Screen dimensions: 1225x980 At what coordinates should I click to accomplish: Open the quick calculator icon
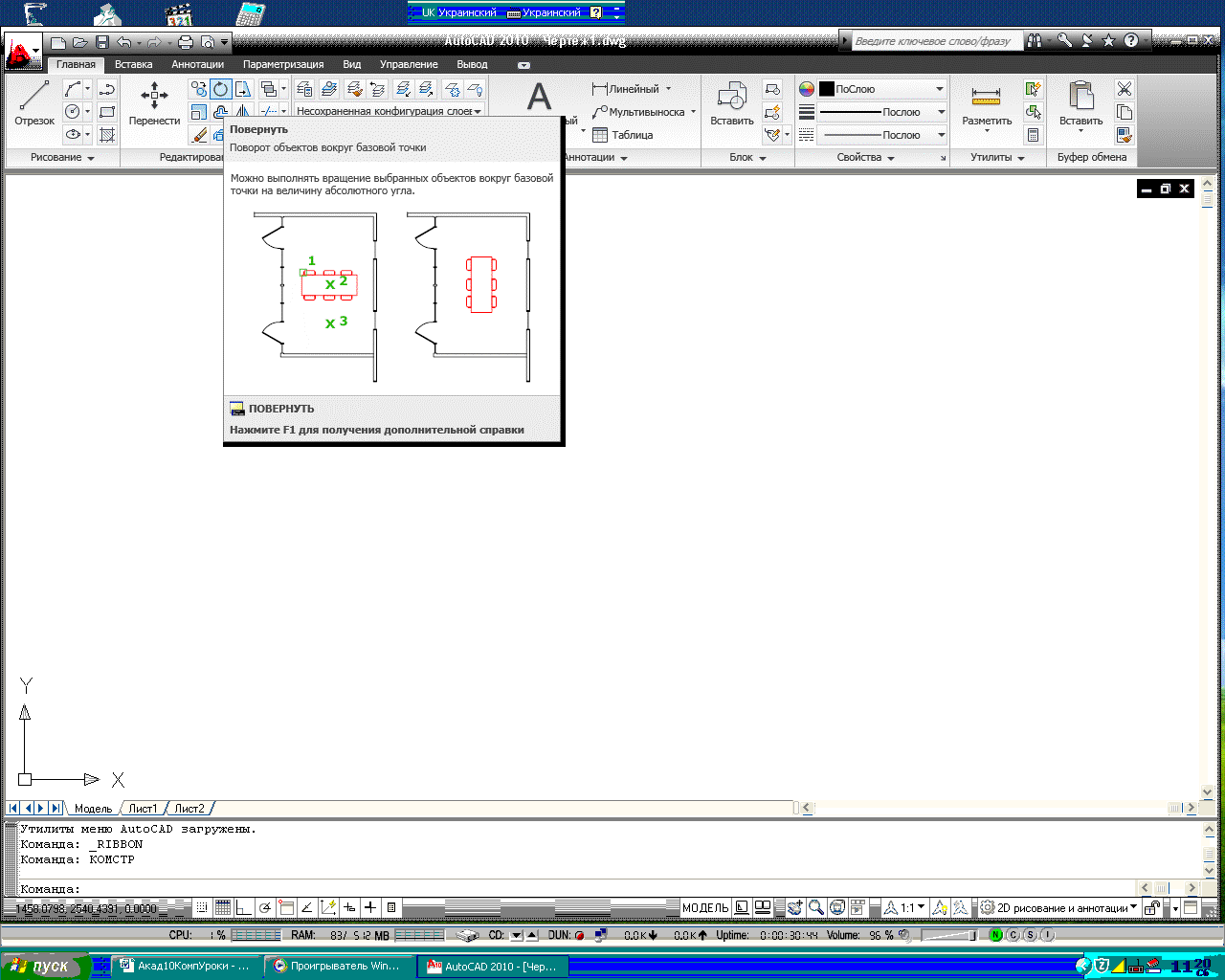coord(1034,135)
